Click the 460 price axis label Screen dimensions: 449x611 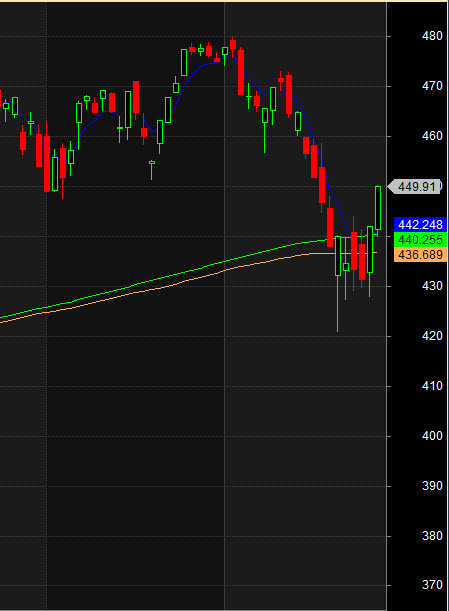pyautogui.click(x=432, y=136)
